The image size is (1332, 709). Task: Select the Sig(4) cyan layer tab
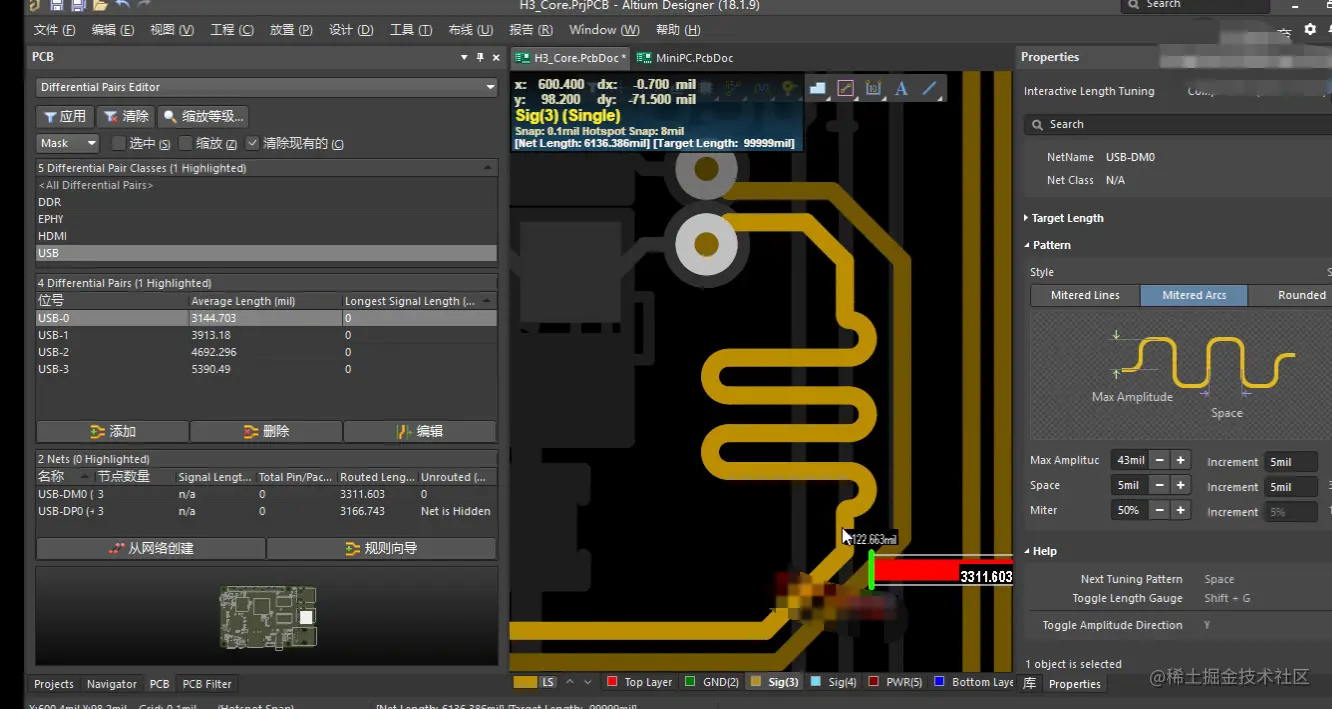pos(833,682)
